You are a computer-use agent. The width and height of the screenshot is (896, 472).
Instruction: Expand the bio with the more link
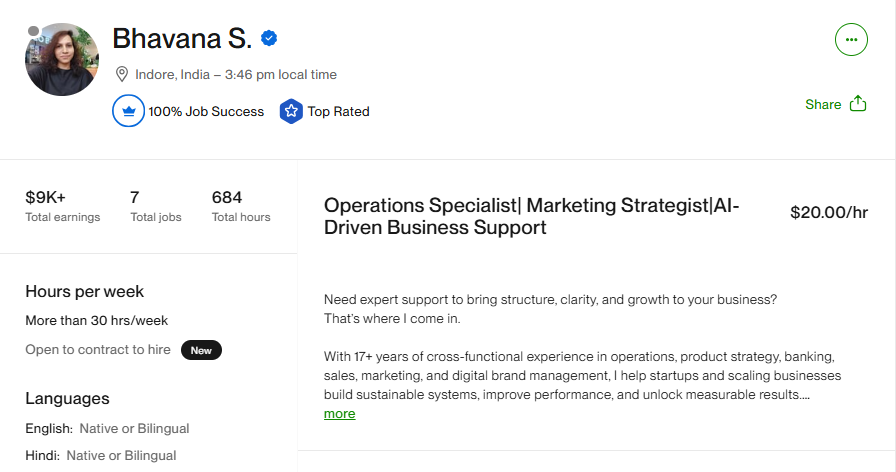[339, 413]
